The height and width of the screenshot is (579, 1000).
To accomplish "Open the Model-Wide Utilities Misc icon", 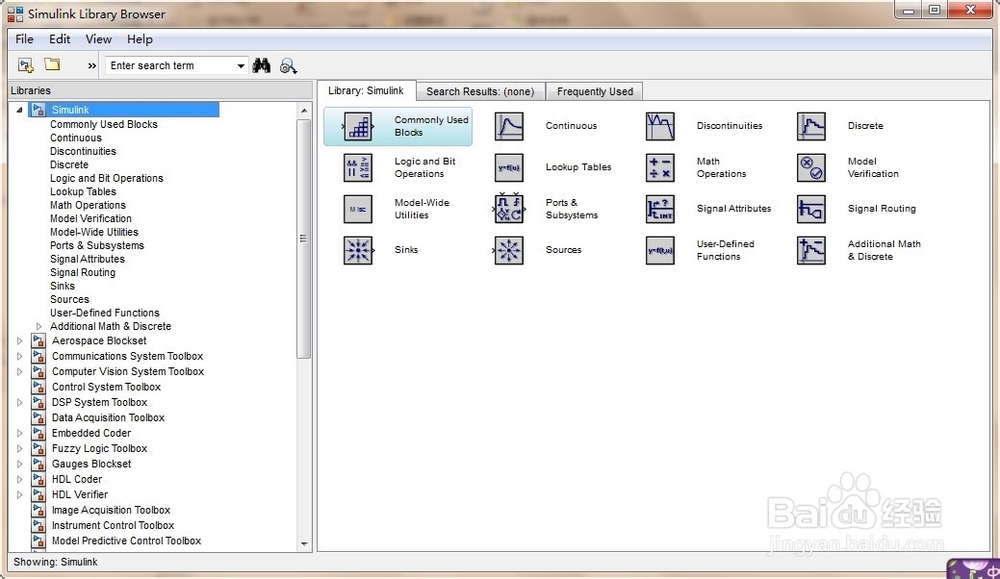I will 358,209.
